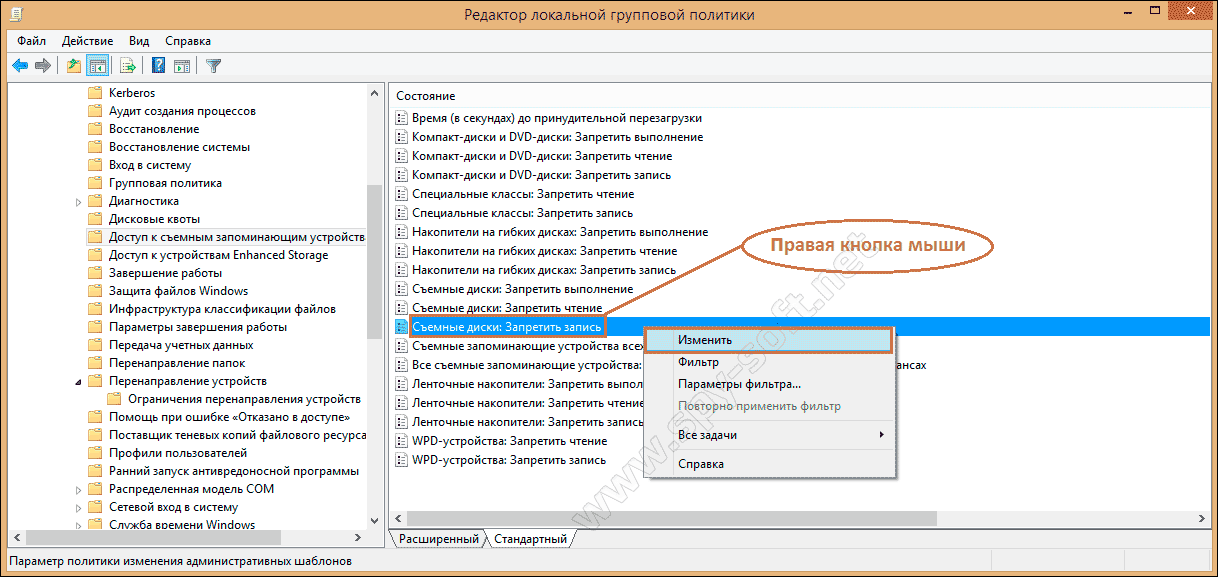Open Help via the blue question mark icon
The image size is (1218, 577).
coord(158,66)
